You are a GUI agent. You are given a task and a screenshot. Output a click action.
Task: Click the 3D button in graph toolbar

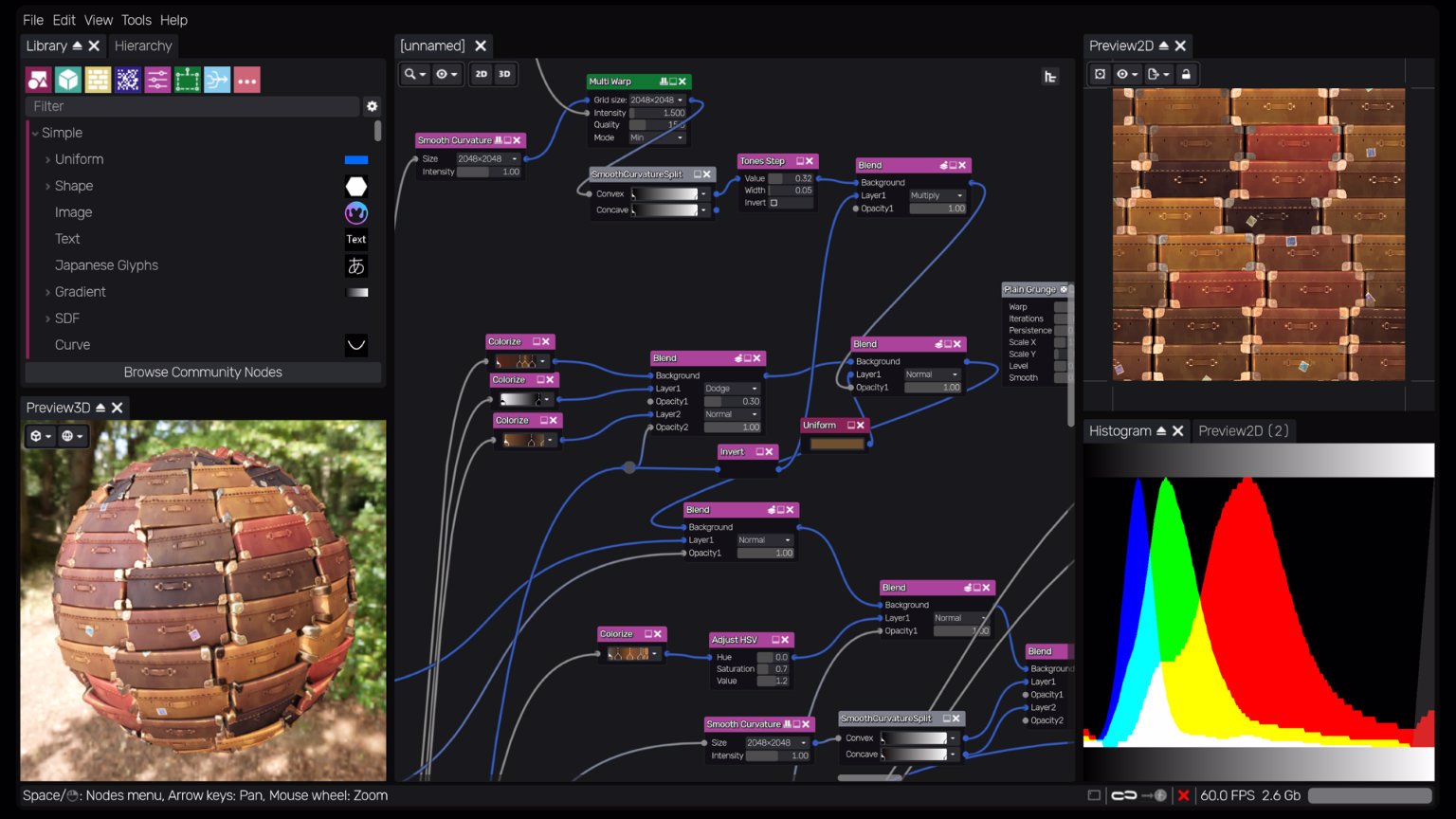tap(504, 74)
